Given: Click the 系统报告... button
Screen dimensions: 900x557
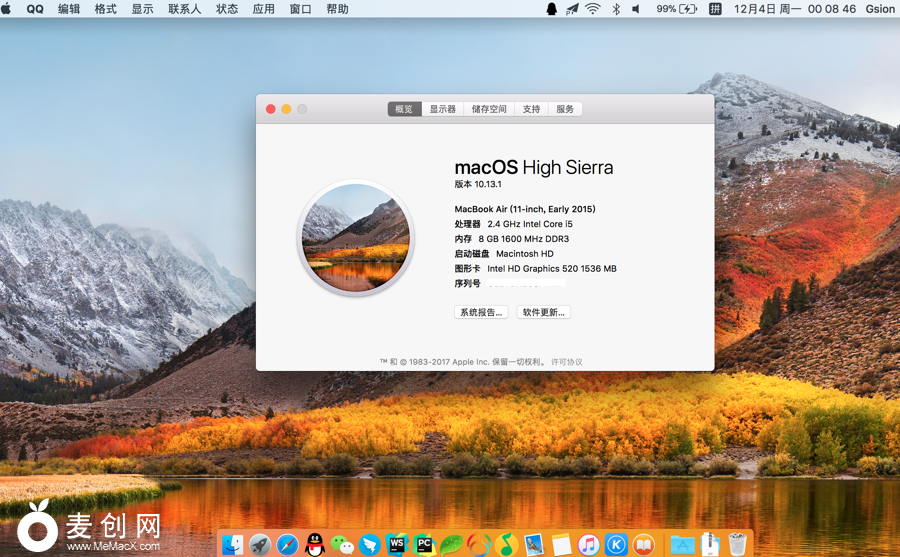Looking at the screenshot, I should point(481,312).
